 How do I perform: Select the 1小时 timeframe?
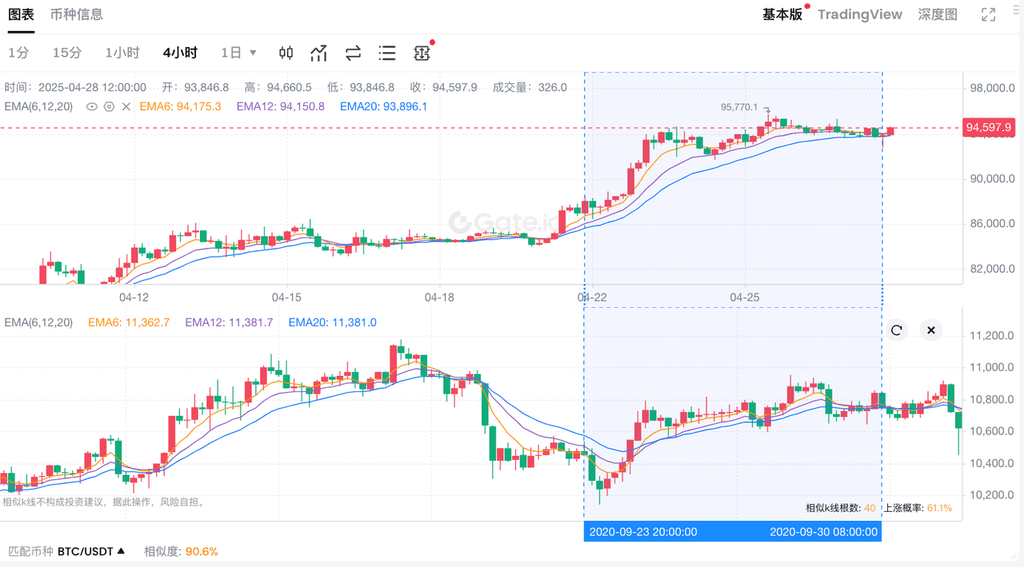click(122, 53)
